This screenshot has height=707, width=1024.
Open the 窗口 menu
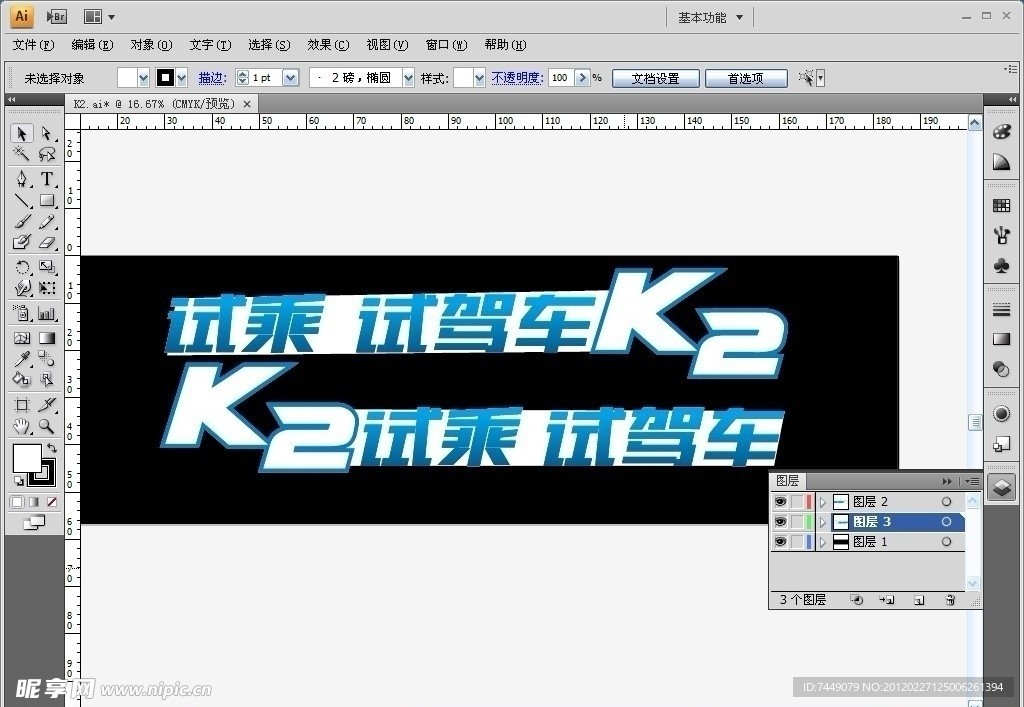tap(447, 44)
